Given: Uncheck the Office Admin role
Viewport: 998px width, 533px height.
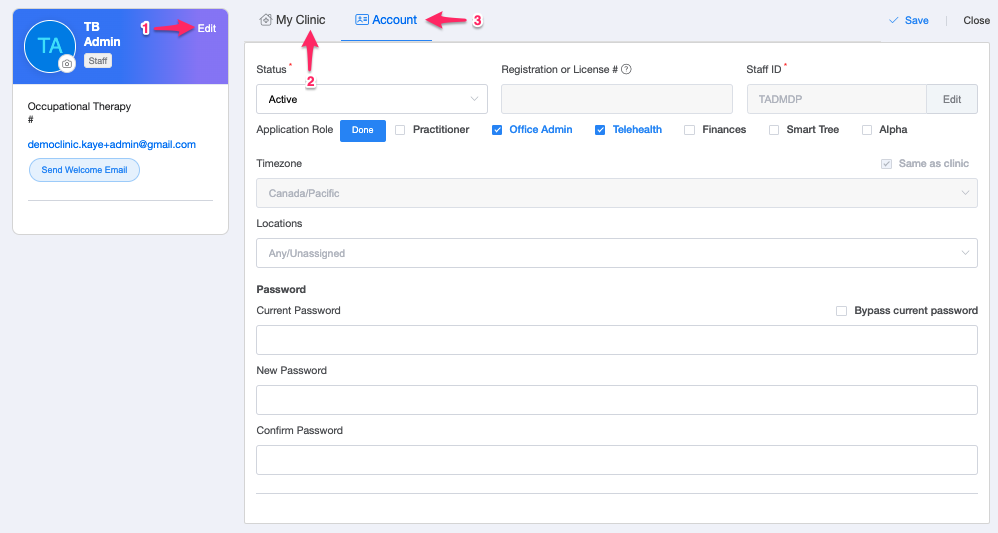Looking at the screenshot, I should [x=497, y=130].
